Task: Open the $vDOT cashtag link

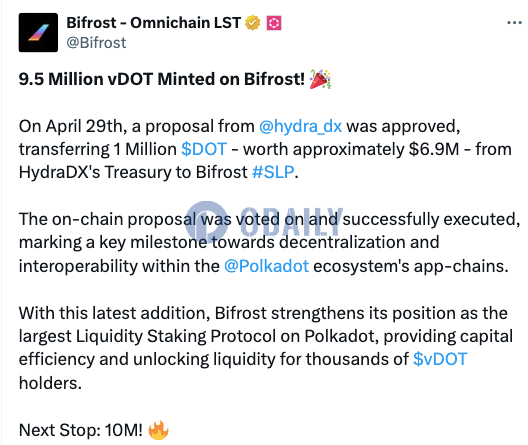Action: pyautogui.click(x=440, y=359)
